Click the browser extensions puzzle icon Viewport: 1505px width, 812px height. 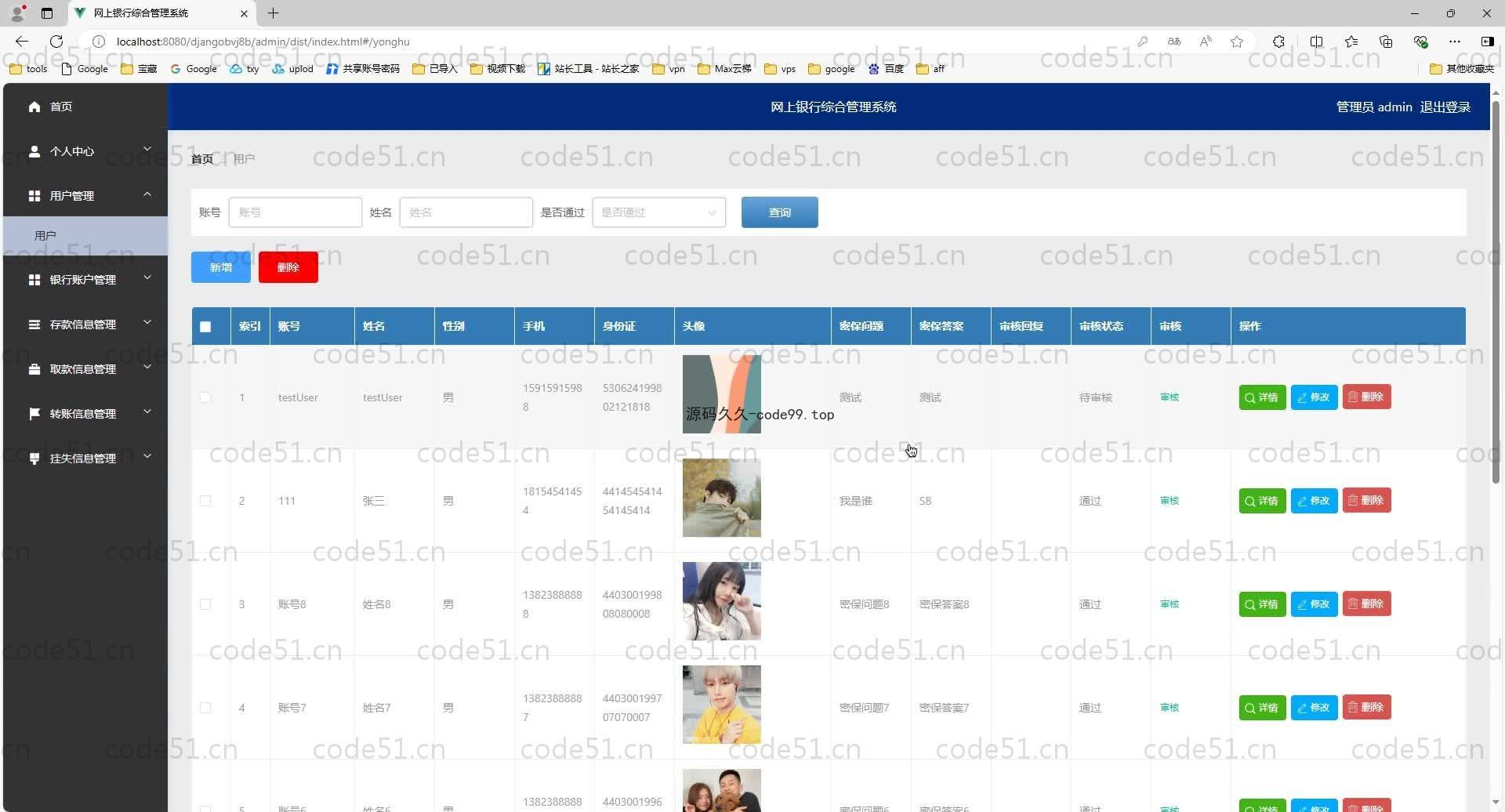click(1278, 42)
